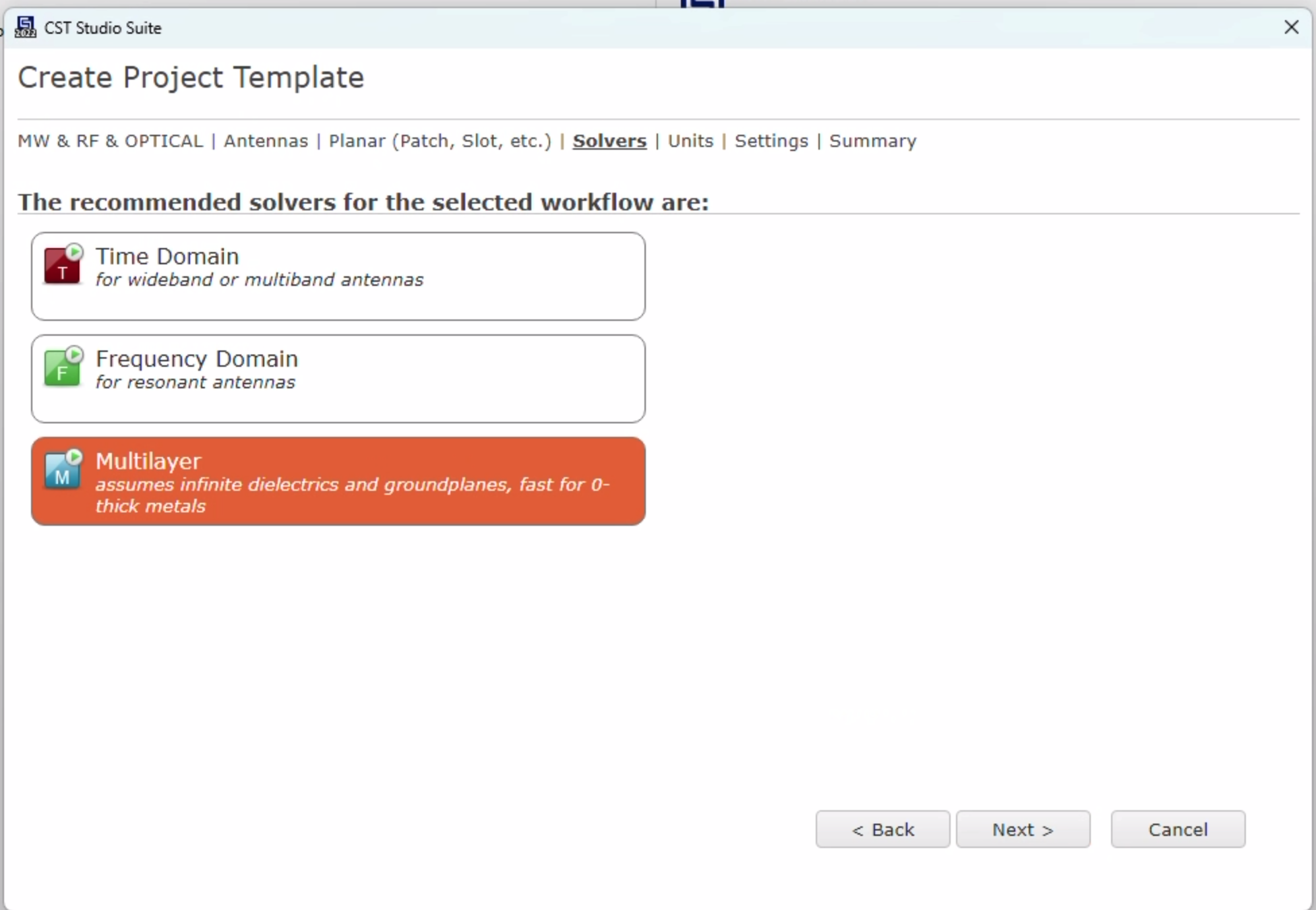Cancel the project template wizard
The height and width of the screenshot is (910, 1316).
tap(1177, 829)
